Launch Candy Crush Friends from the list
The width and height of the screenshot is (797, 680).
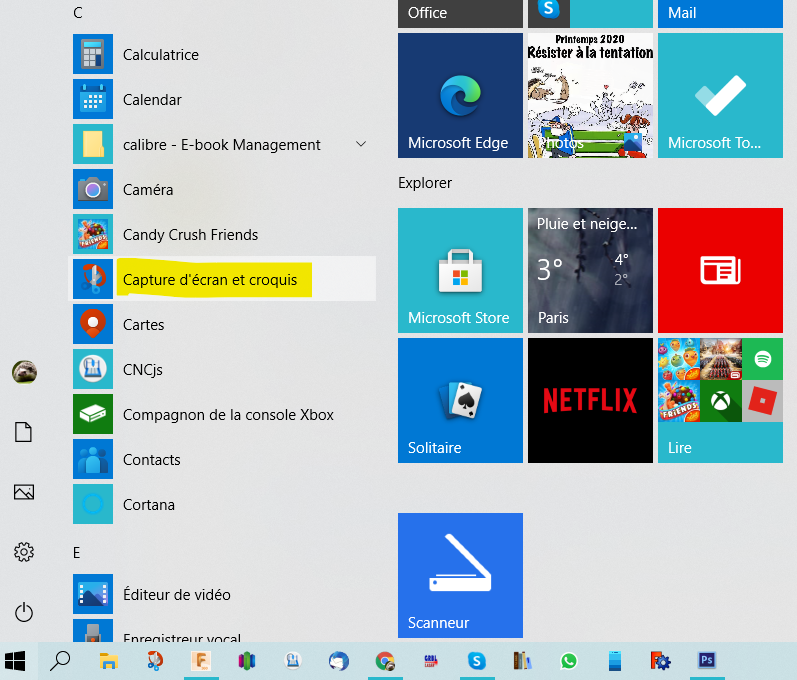coord(222,234)
